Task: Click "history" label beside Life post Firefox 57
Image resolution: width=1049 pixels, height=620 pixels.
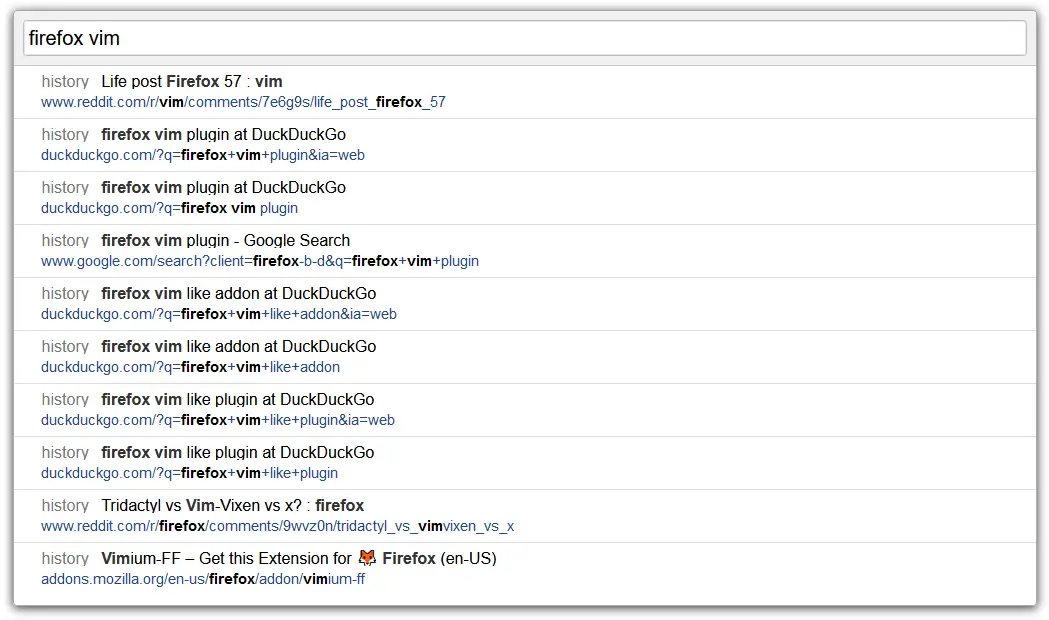Action: coord(65,82)
